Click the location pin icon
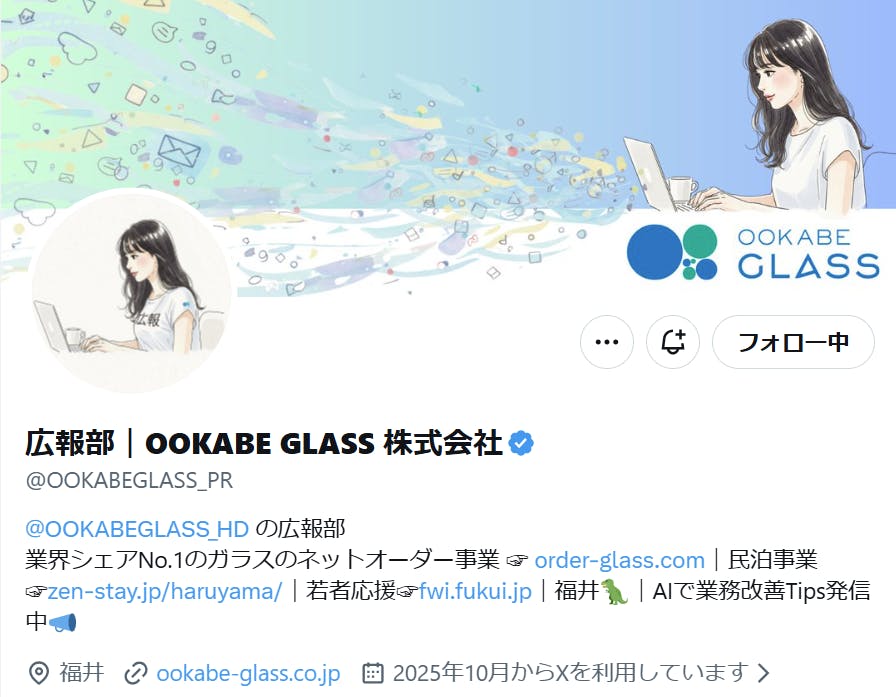 [x=38, y=673]
